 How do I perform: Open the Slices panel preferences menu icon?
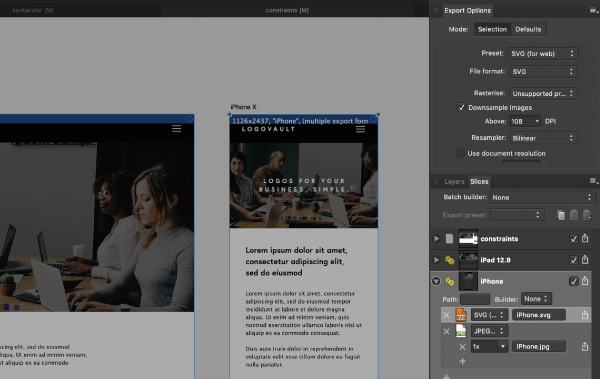[593, 181]
